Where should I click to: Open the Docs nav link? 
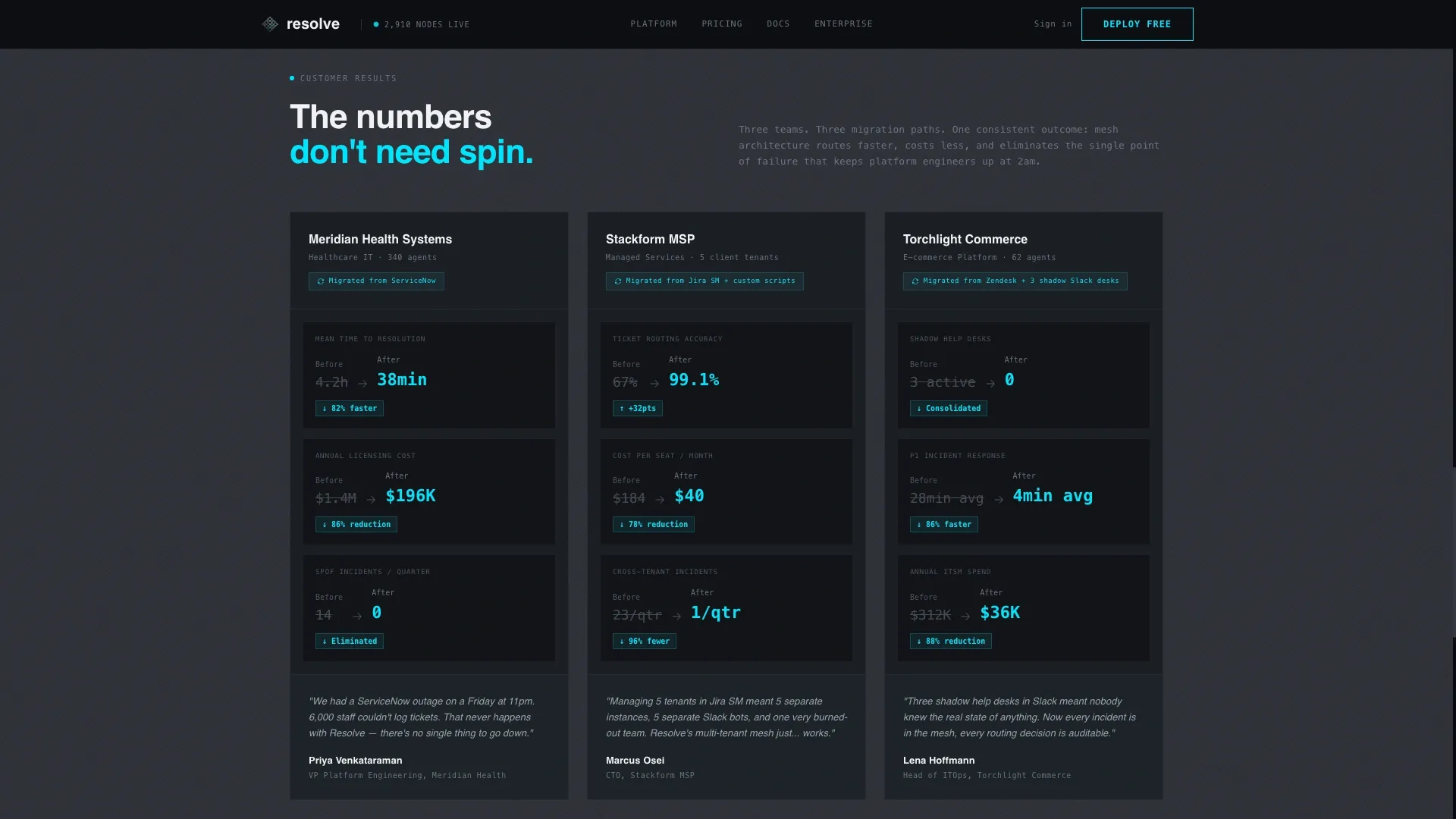(x=778, y=24)
